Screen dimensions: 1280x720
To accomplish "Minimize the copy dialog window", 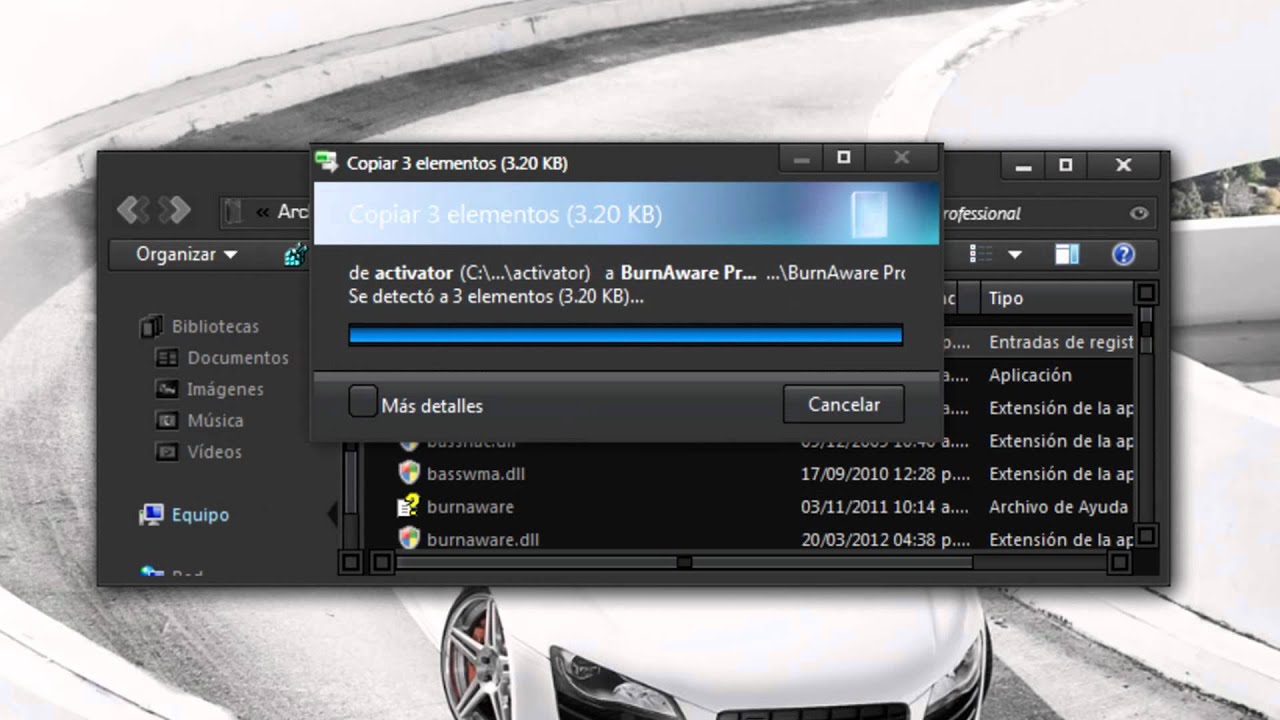I will point(800,158).
